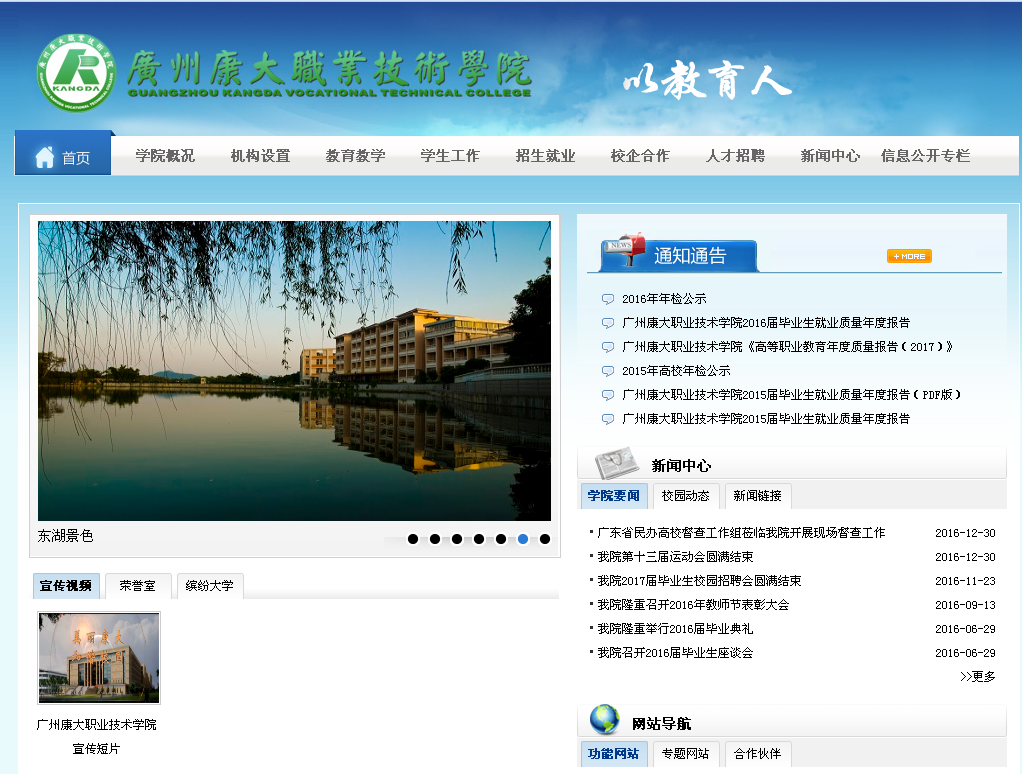Click the newspaper icon beside 新闻中心
This screenshot has height=774, width=1022.
point(616,464)
